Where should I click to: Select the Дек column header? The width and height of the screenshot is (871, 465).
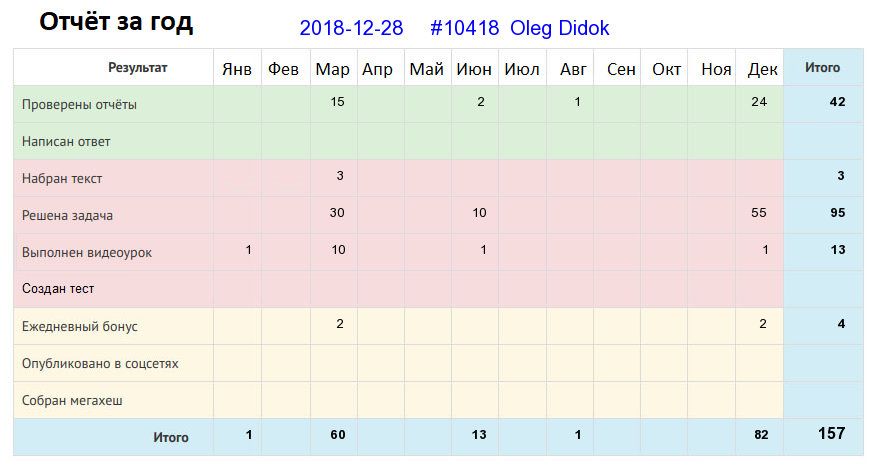(x=762, y=69)
